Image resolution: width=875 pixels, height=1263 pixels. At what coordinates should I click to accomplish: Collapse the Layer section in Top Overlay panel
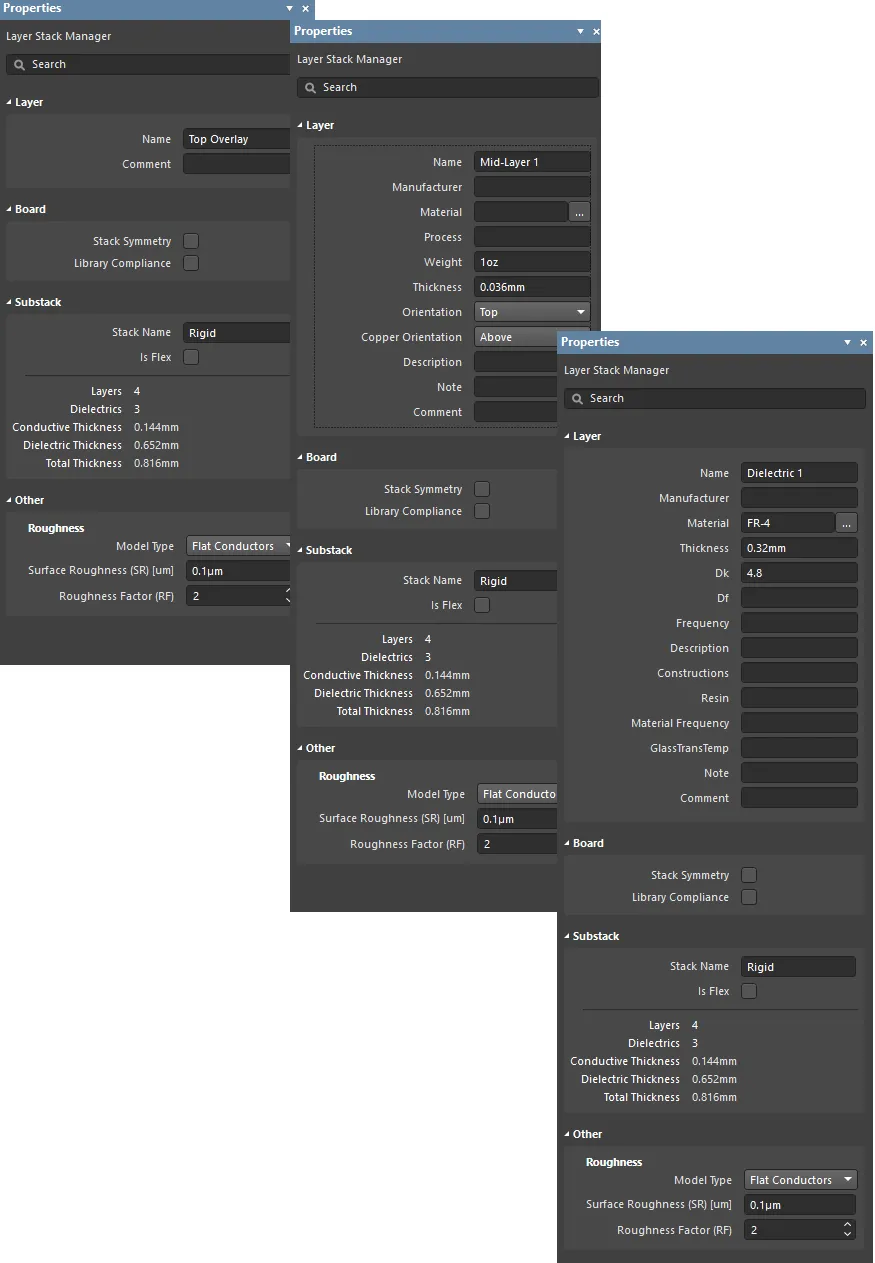point(10,103)
